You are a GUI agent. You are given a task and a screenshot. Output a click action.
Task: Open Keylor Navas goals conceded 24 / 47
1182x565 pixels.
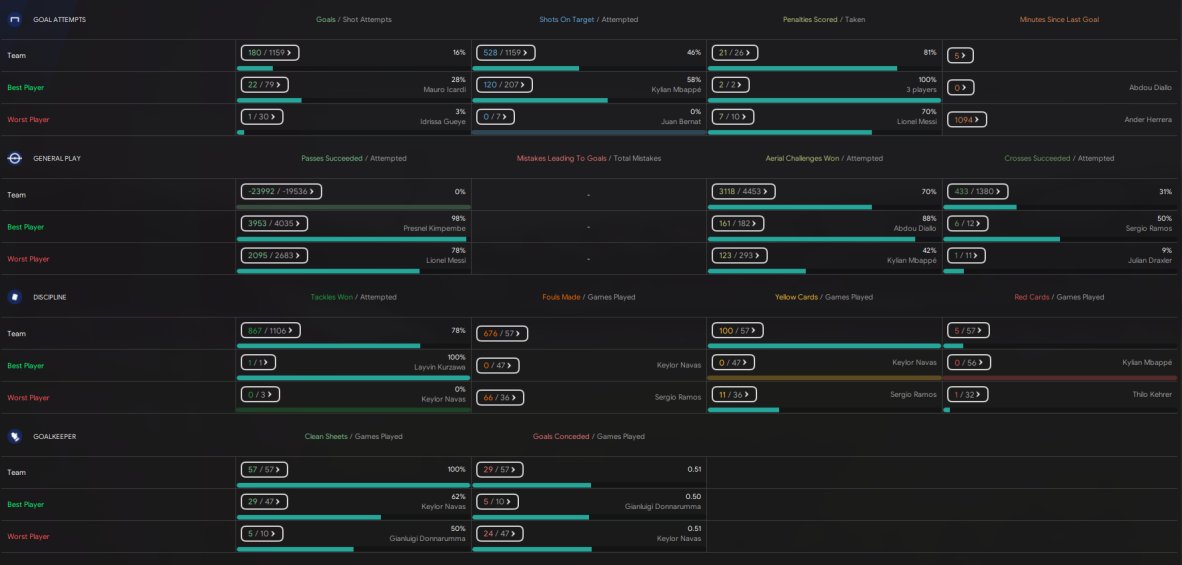point(499,533)
